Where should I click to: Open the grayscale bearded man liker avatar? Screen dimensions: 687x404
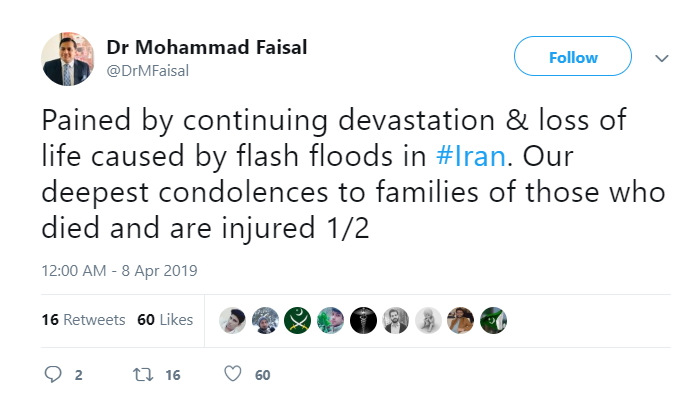click(x=396, y=320)
